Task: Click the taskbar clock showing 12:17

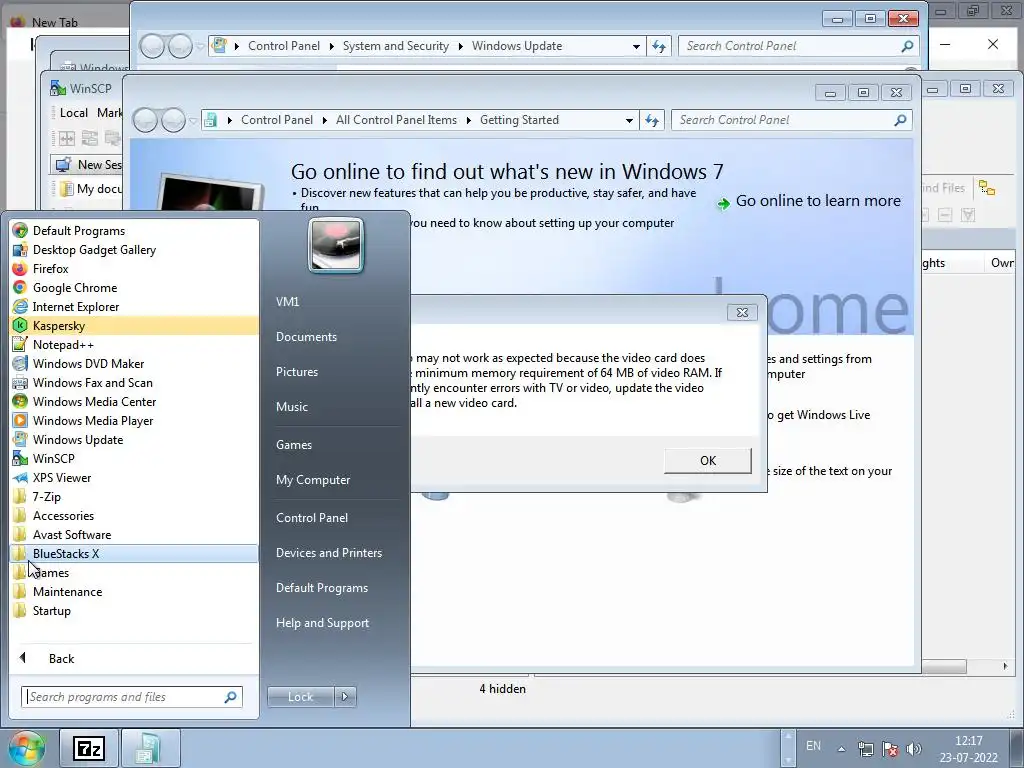Action: (x=968, y=741)
